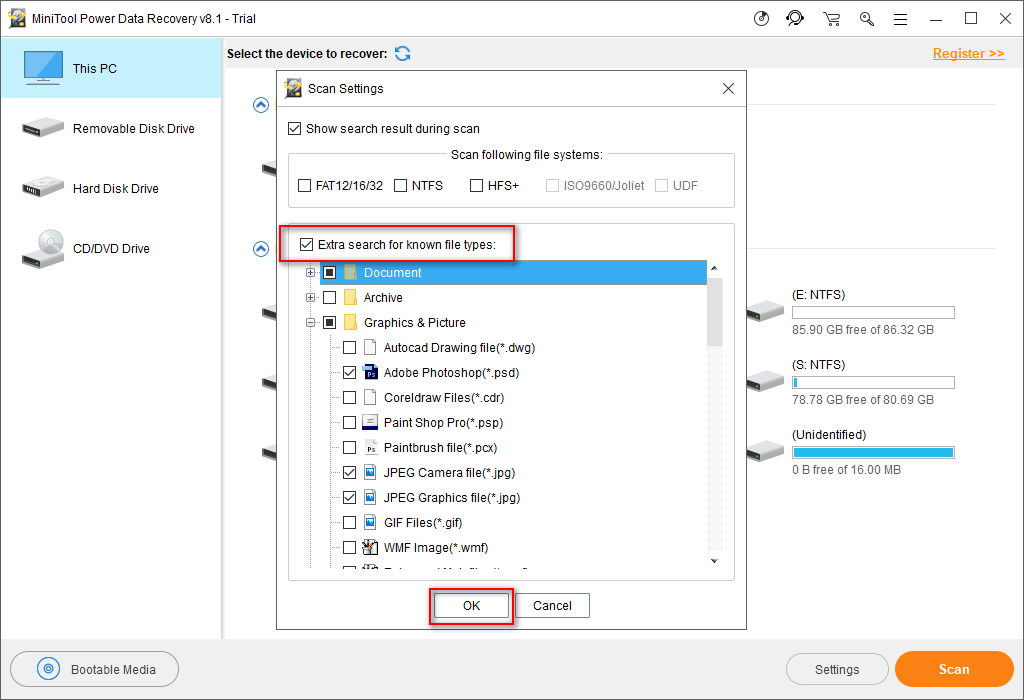1024x700 pixels.
Task: Check Coreldraw Files(*.cdr) checkbox
Action: 349,397
